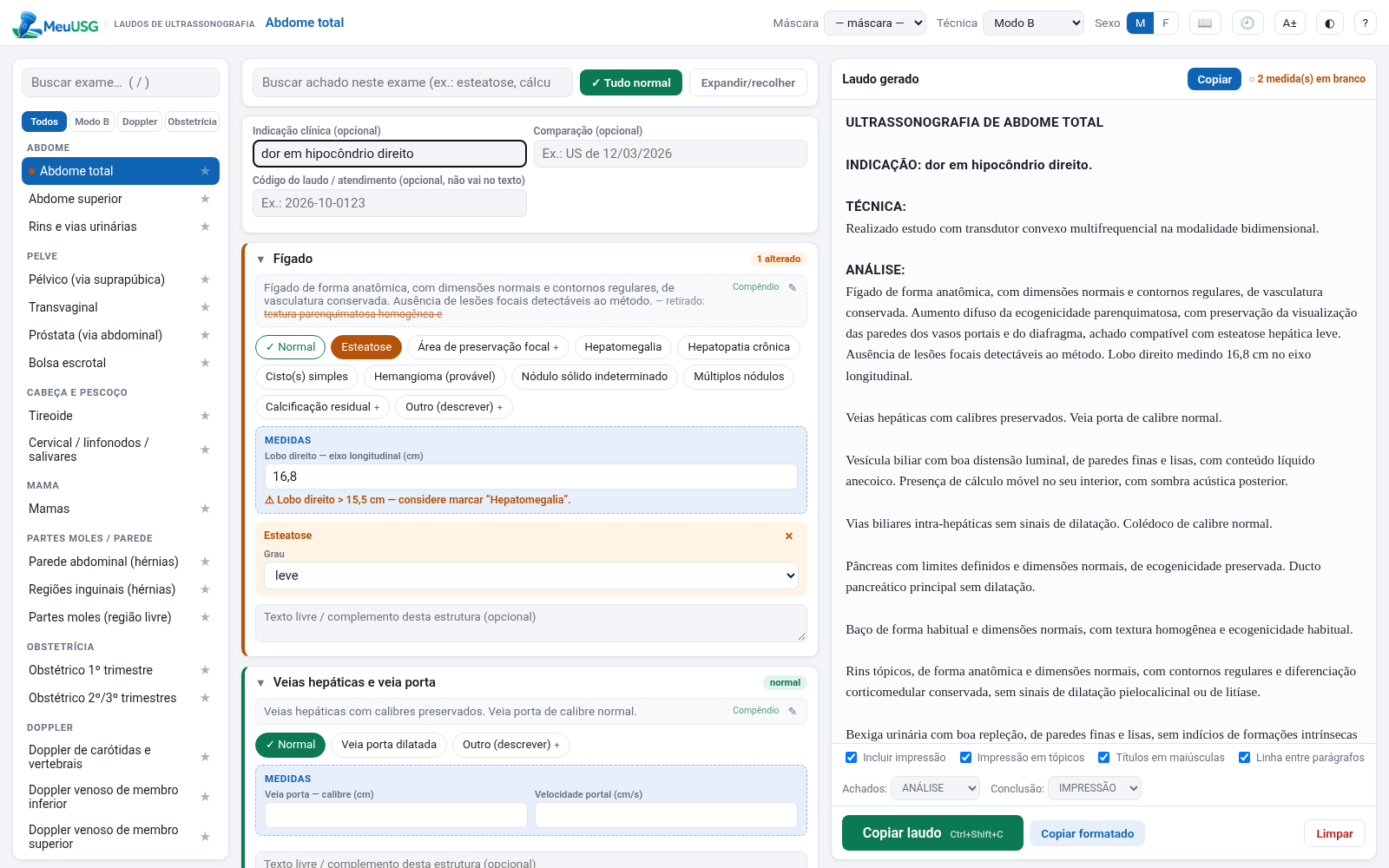Open the Técnica Modo B dropdown
The image size is (1389, 868).
tap(1033, 23)
